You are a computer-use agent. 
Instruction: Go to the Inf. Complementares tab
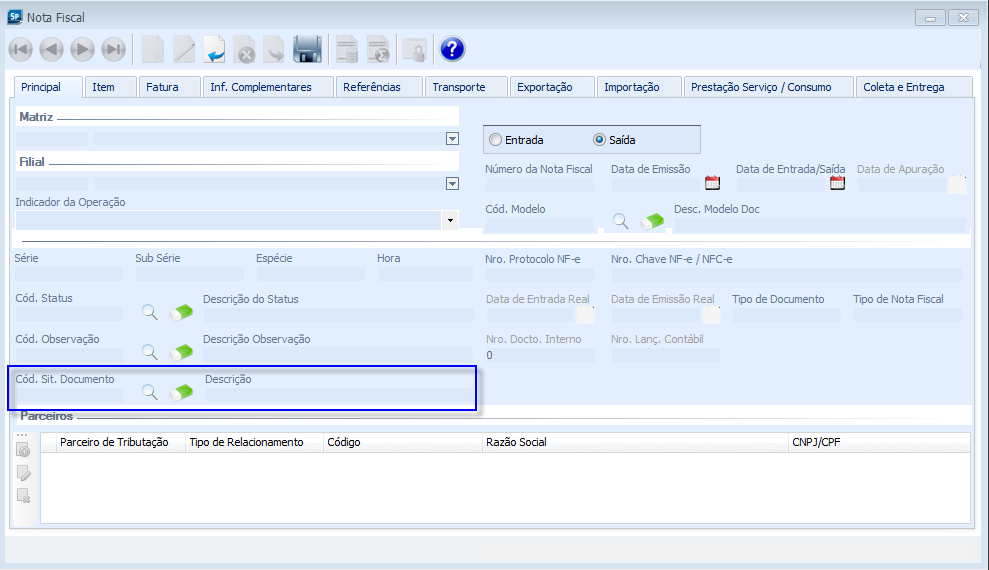click(261, 87)
